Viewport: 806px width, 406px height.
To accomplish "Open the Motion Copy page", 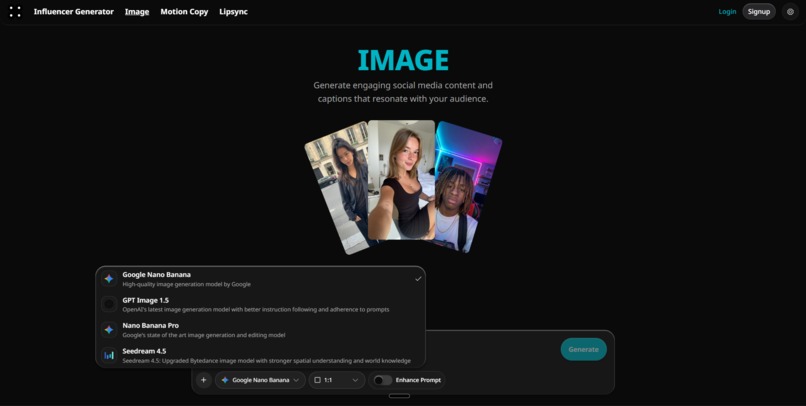I will 184,11.
